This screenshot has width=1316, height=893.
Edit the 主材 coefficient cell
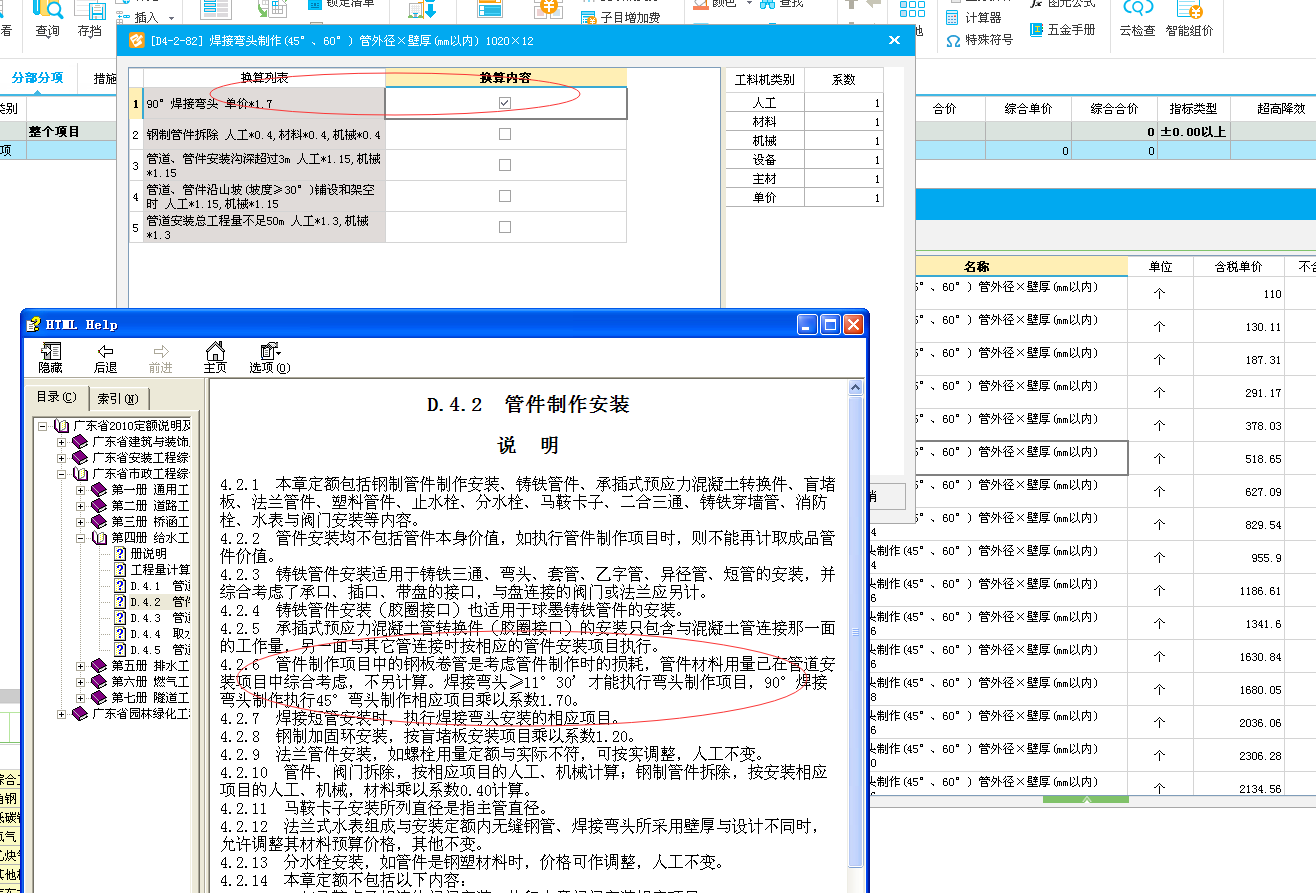tap(844, 179)
